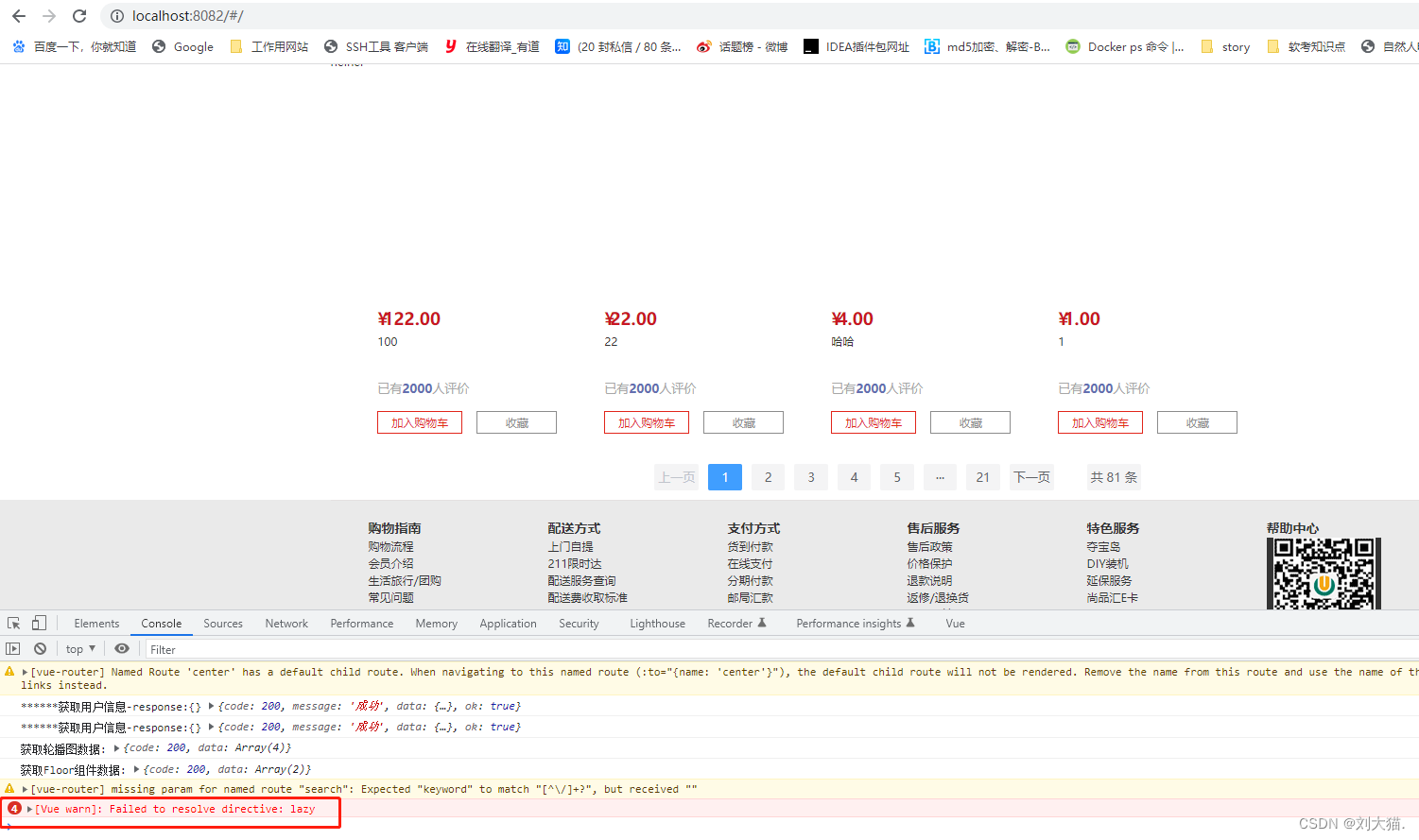The image size is (1419, 840).
Task: Expand the 获取Floor组件数据 Array(2) object
Action: tap(137, 769)
